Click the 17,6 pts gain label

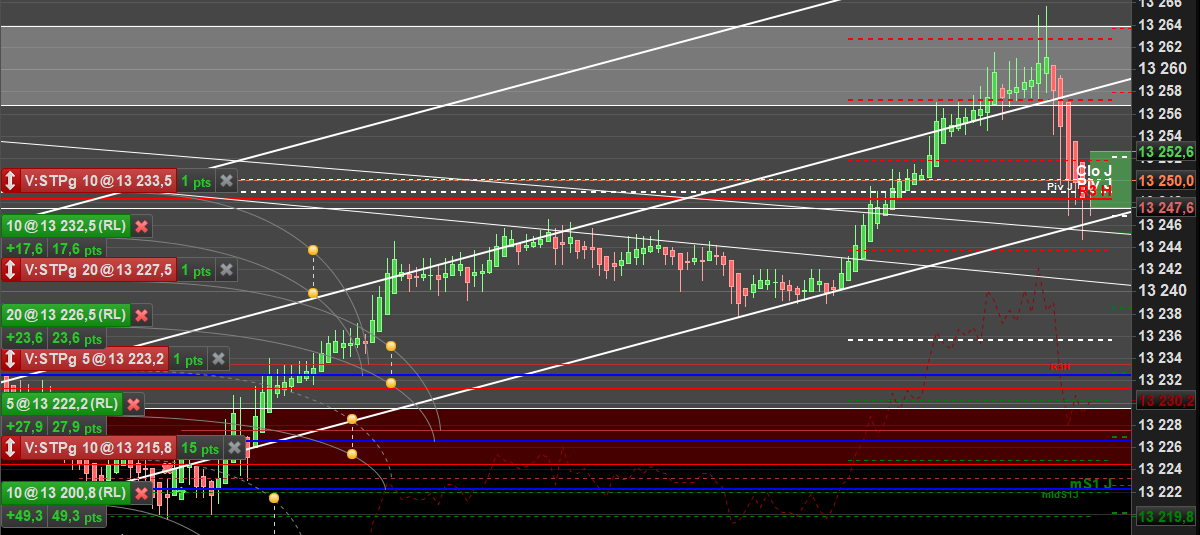77,249
